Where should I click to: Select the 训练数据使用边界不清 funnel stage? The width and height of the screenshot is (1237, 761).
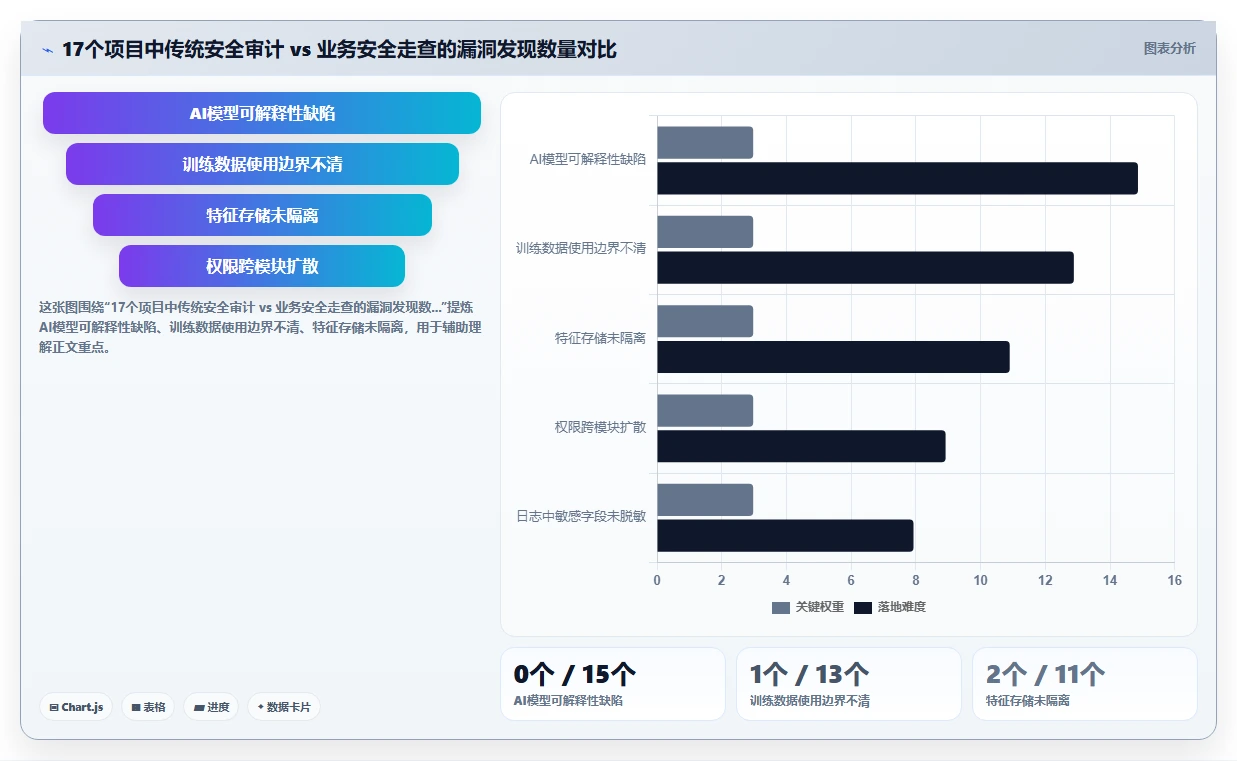tap(262, 164)
